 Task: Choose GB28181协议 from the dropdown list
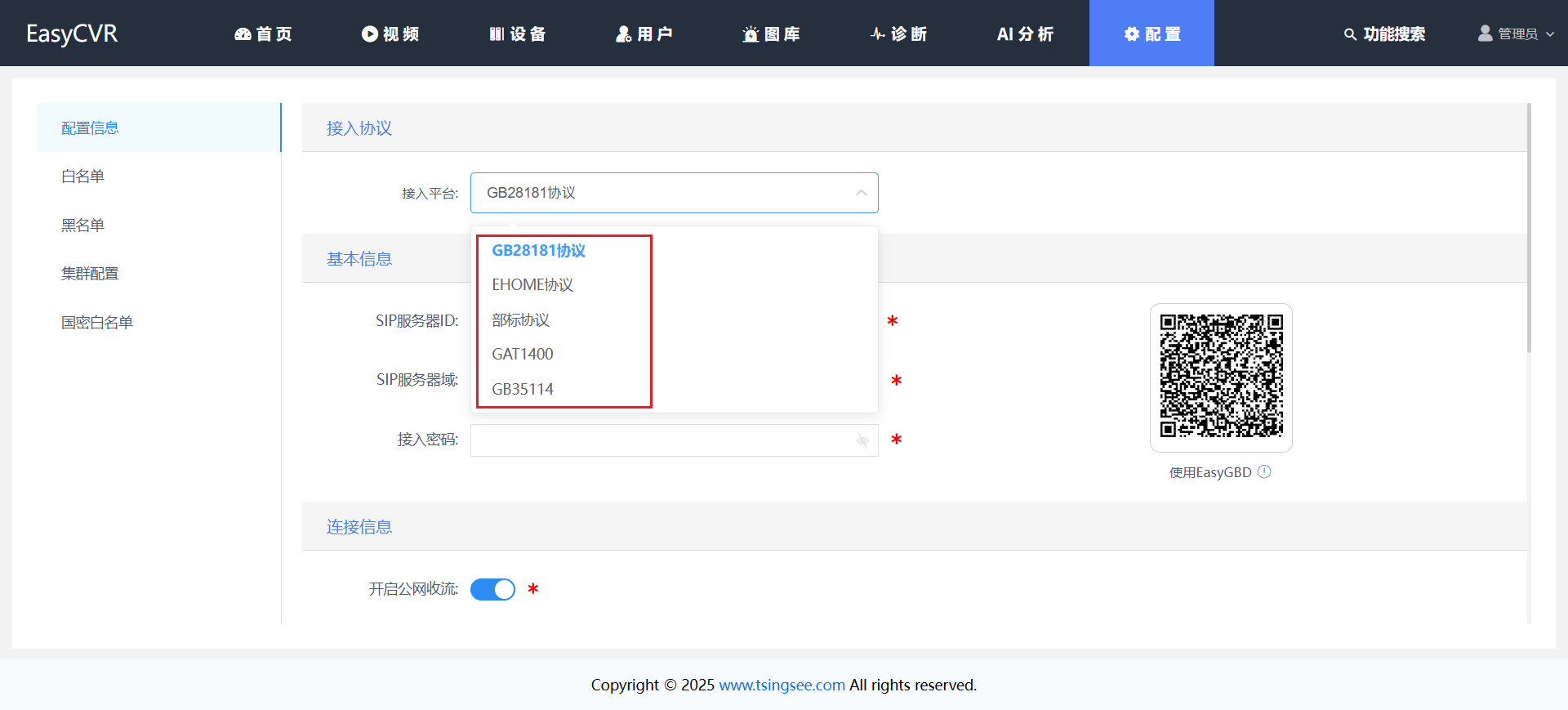[x=675, y=251]
